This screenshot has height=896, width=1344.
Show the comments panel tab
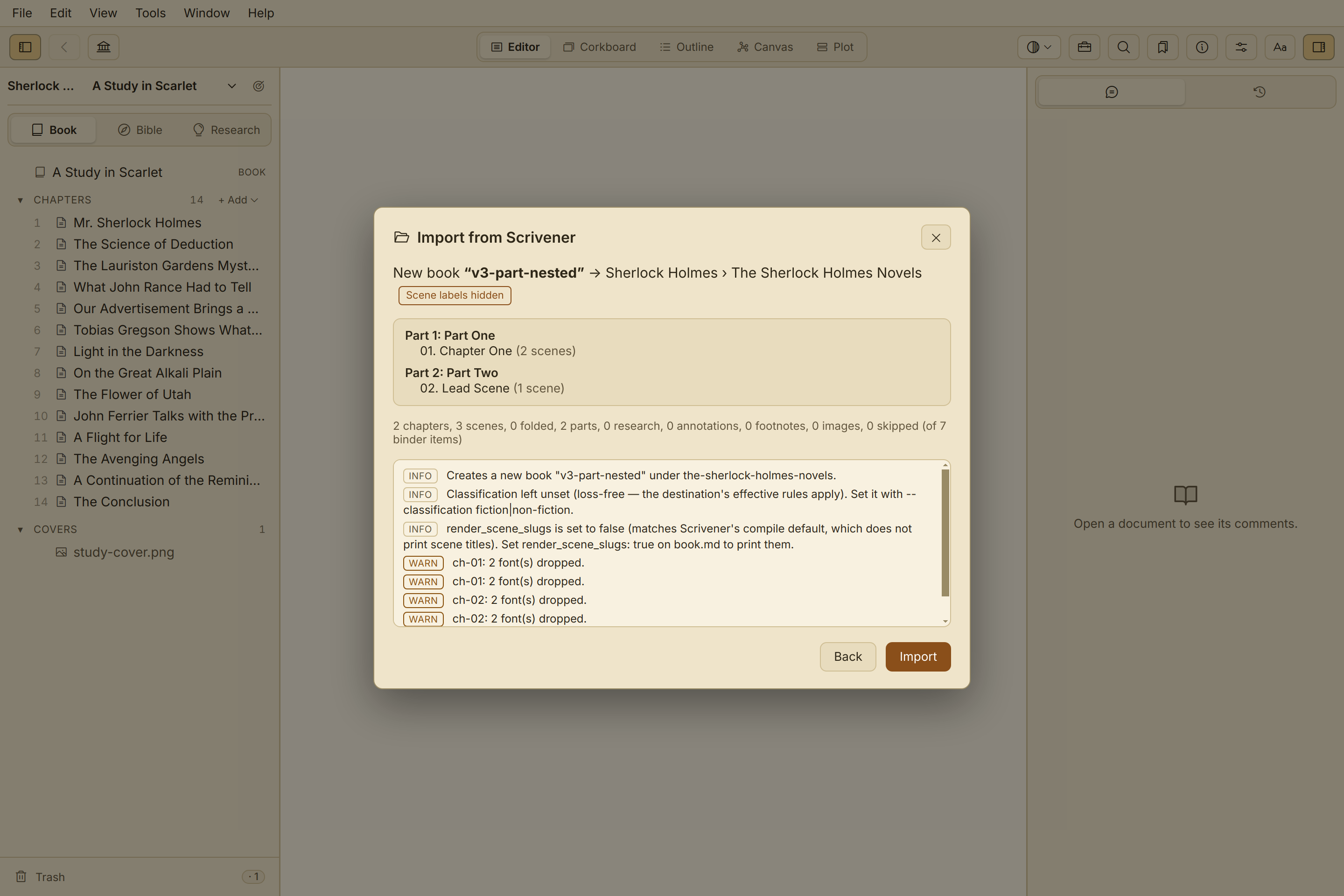pos(1112,92)
